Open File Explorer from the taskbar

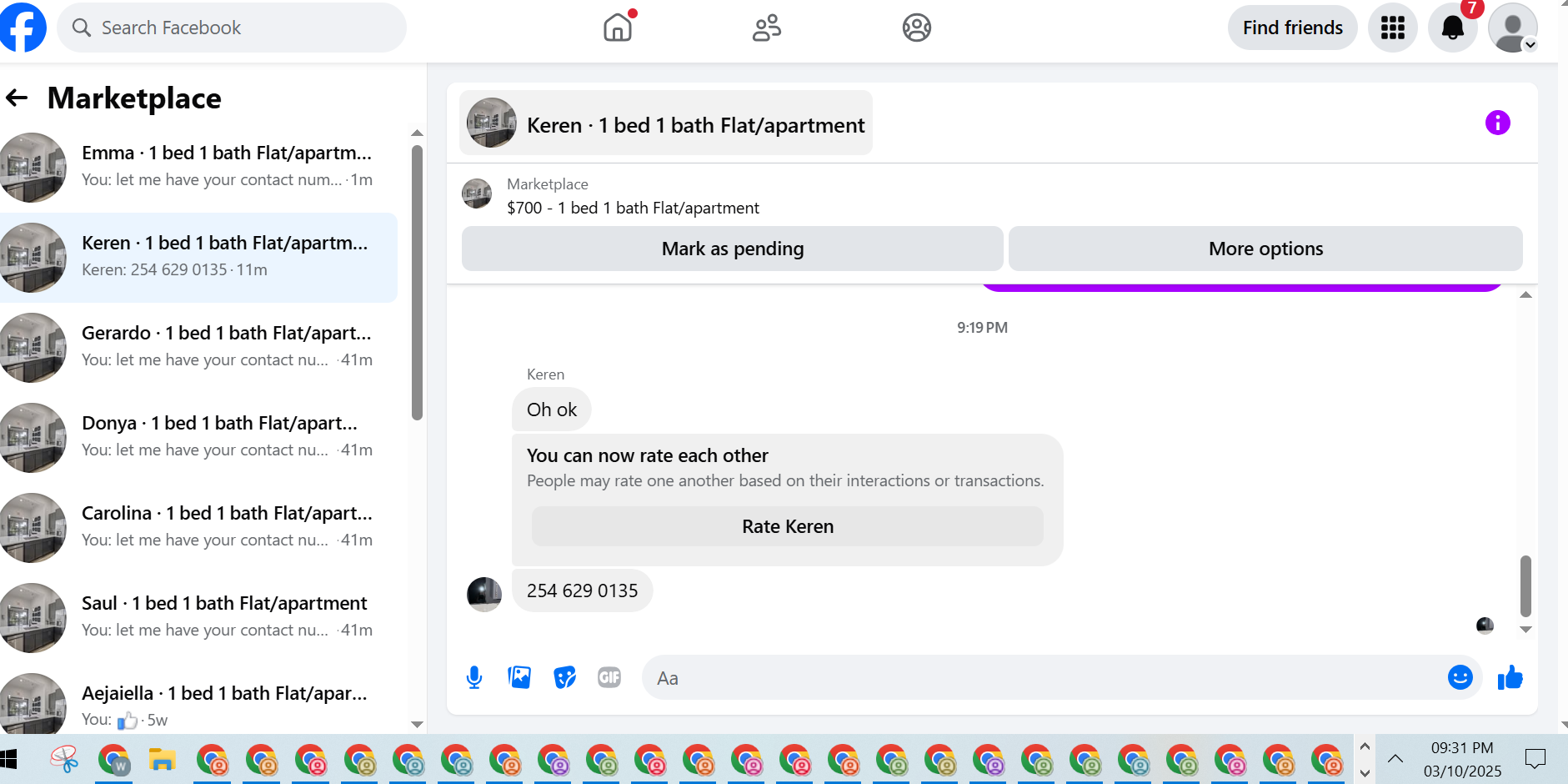pos(162,759)
